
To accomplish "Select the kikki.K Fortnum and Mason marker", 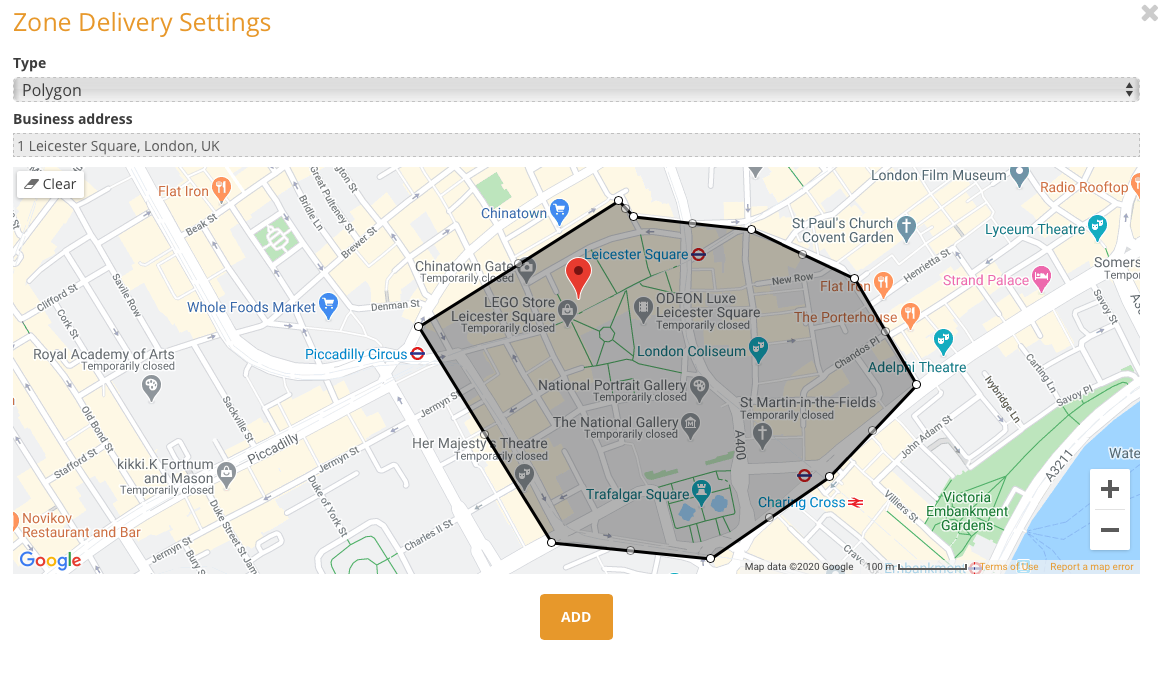I will coord(226,473).
